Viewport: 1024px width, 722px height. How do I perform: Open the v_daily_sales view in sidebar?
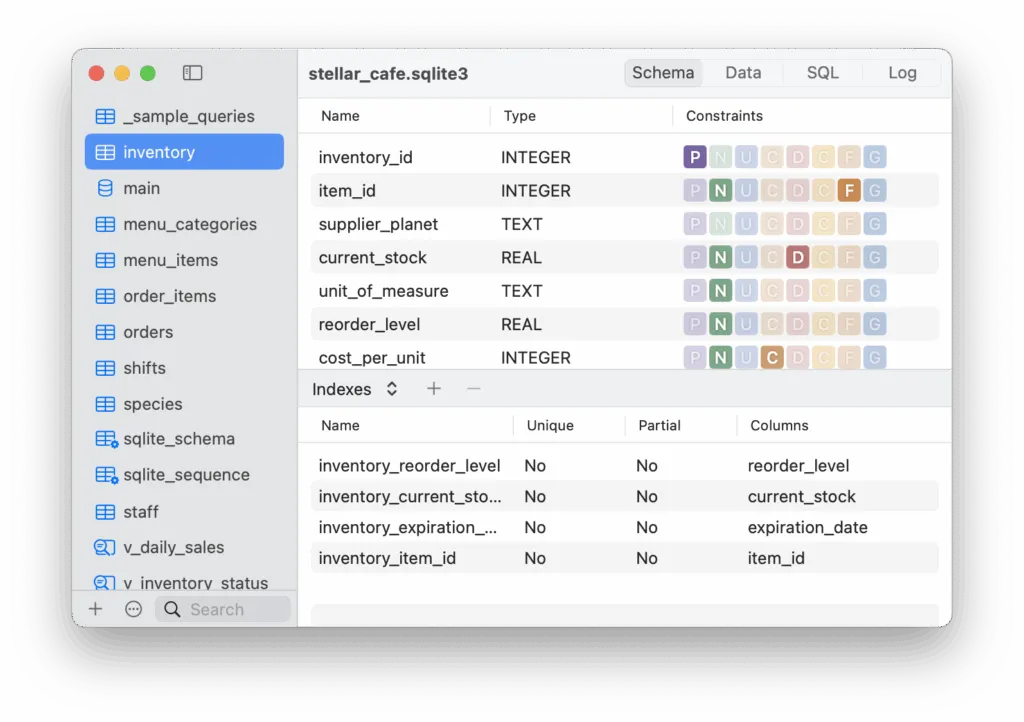[x=173, y=547]
